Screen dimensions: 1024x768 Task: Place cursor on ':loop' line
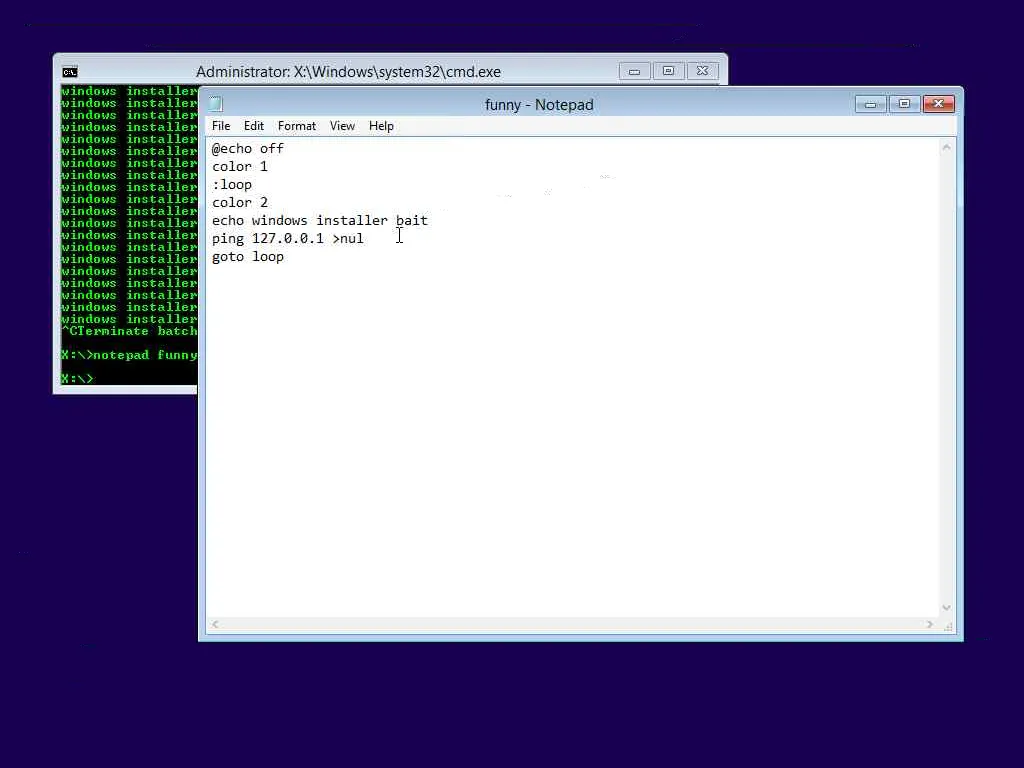(232, 185)
